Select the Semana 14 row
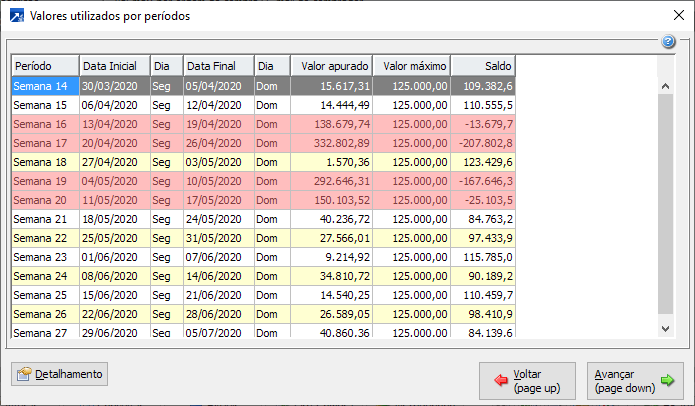This screenshot has height=406, width=695. coord(263,86)
